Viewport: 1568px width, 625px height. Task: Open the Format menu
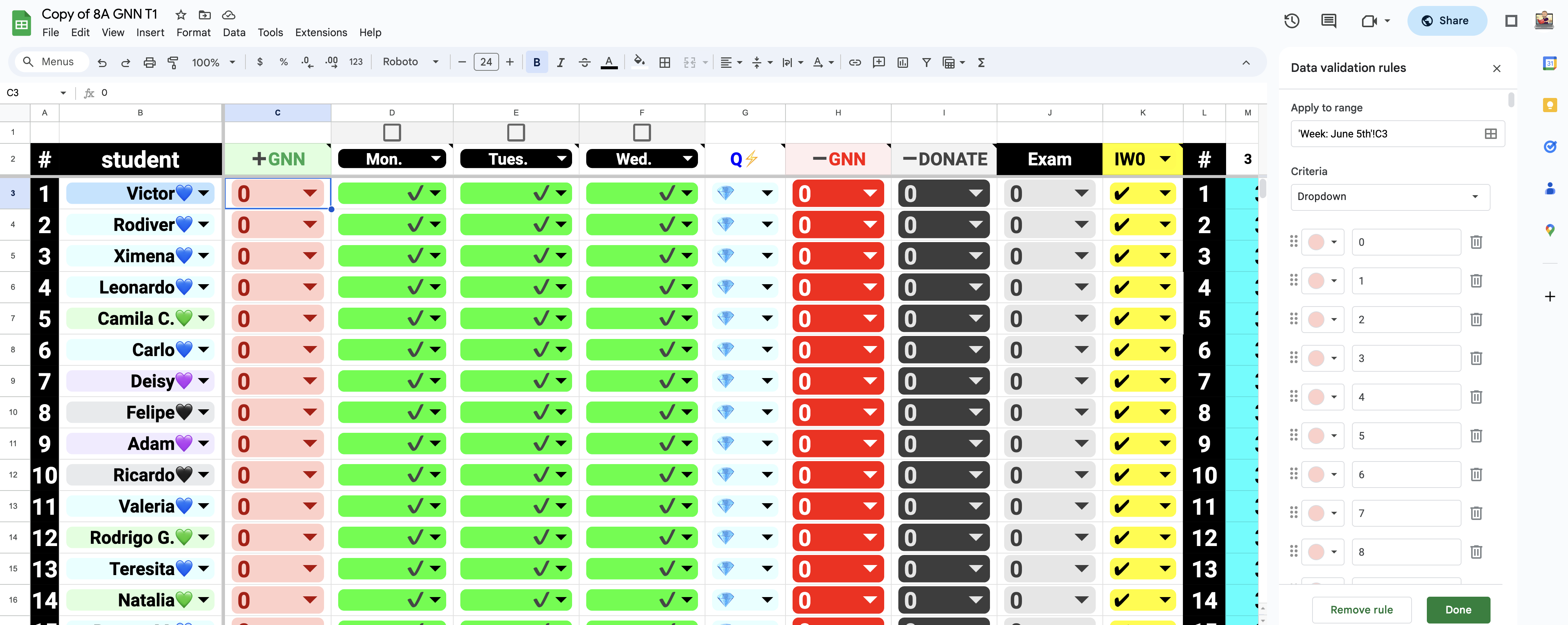click(193, 32)
